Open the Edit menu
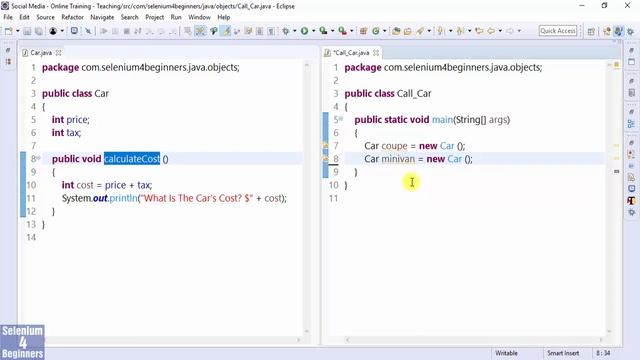 pyautogui.click(x=24, y=17)
